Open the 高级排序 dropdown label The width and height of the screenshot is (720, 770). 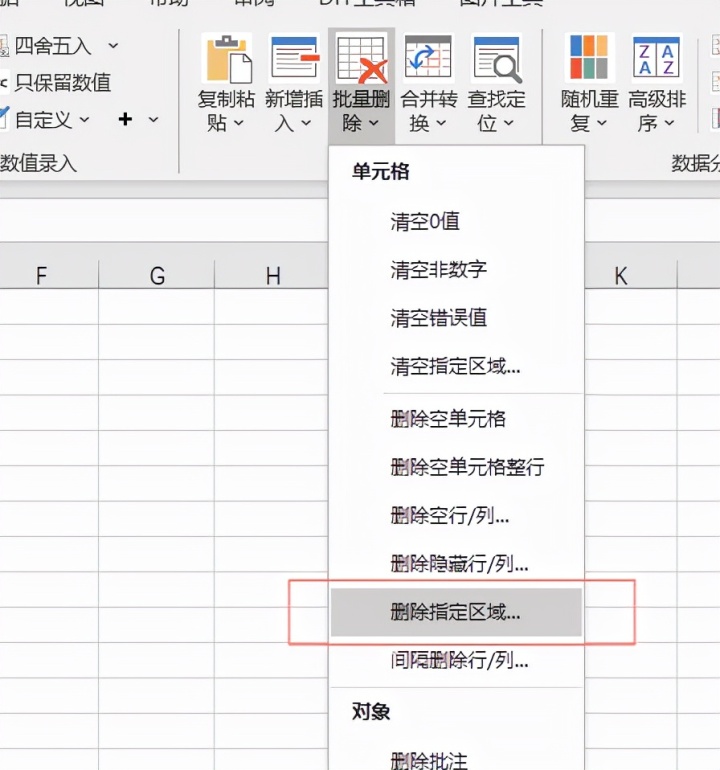pos(657,111)
